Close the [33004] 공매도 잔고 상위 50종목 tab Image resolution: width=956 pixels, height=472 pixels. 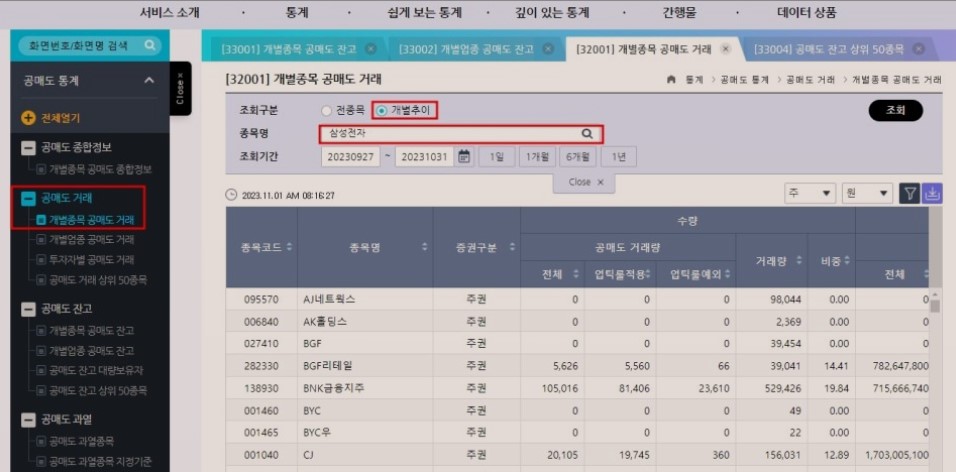919,49
